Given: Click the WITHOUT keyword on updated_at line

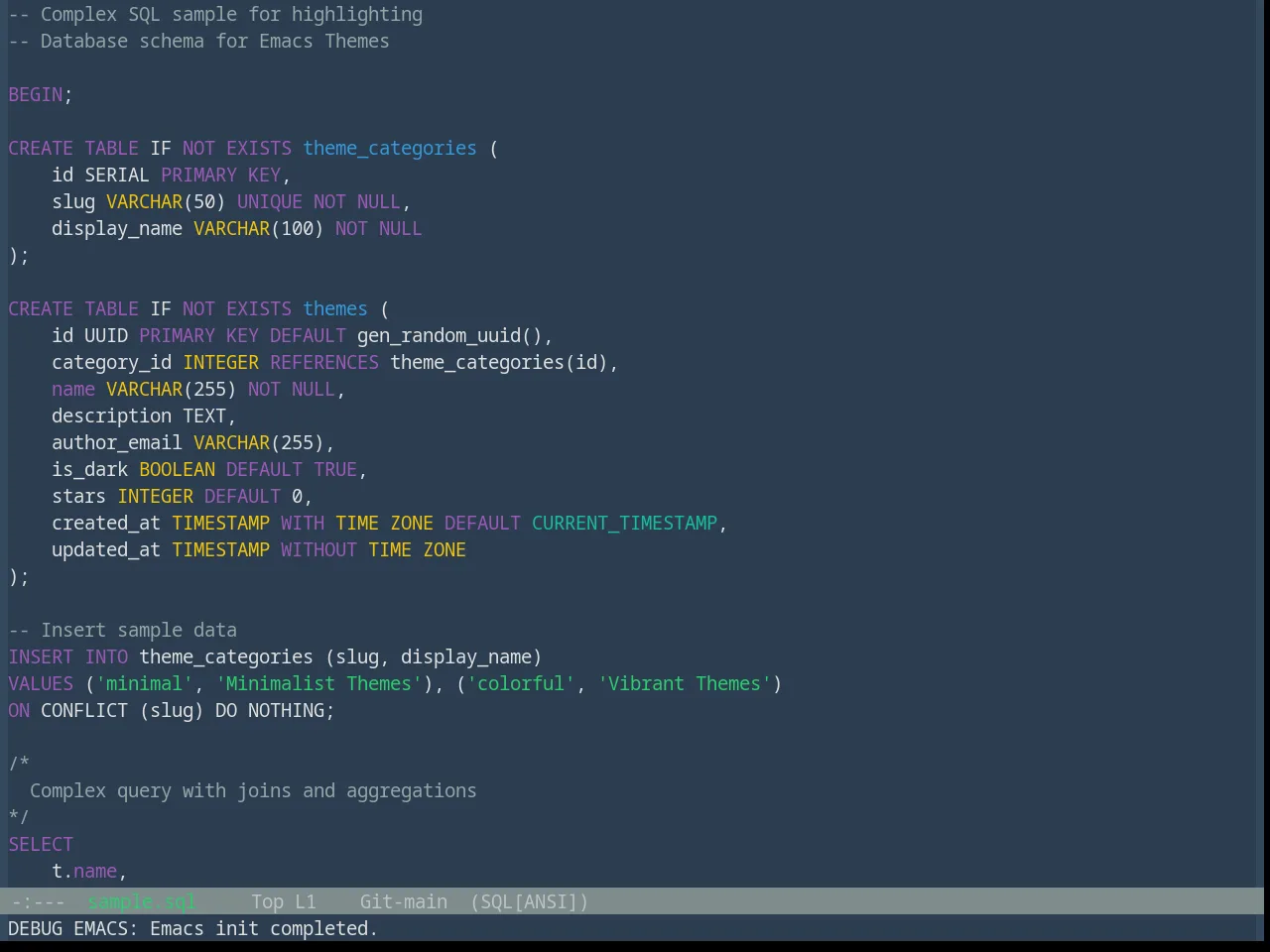Looking at the screenshot, I should [x=319, y=549].
